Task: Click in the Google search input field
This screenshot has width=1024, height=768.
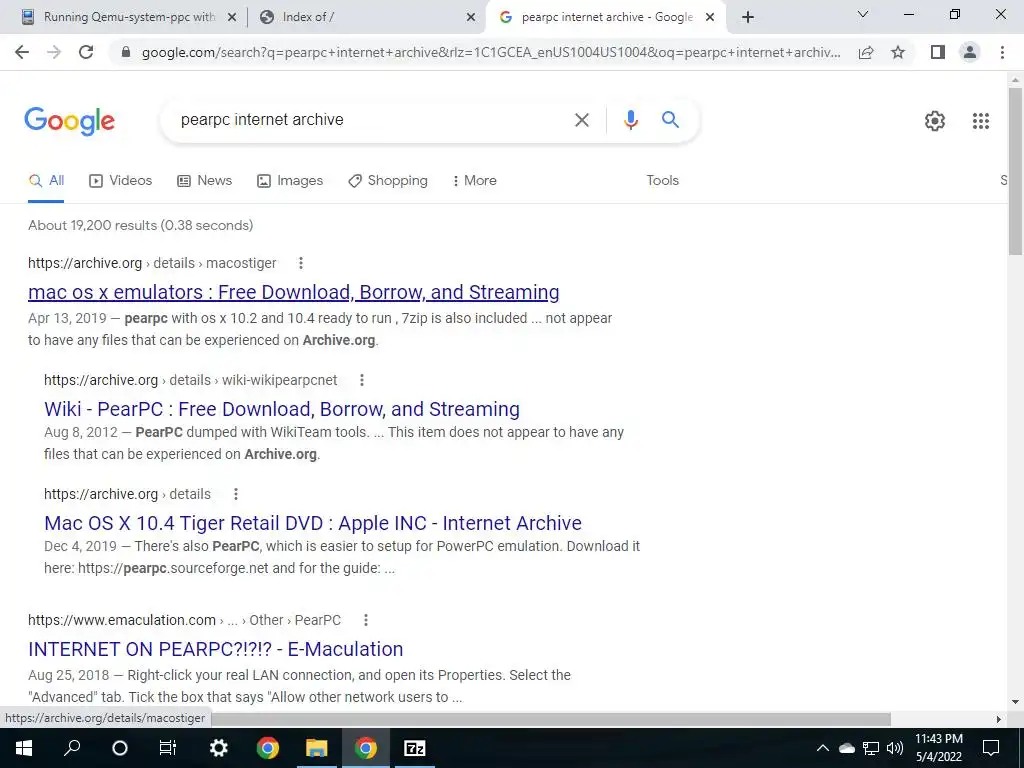Action: (x=372, y=120)
